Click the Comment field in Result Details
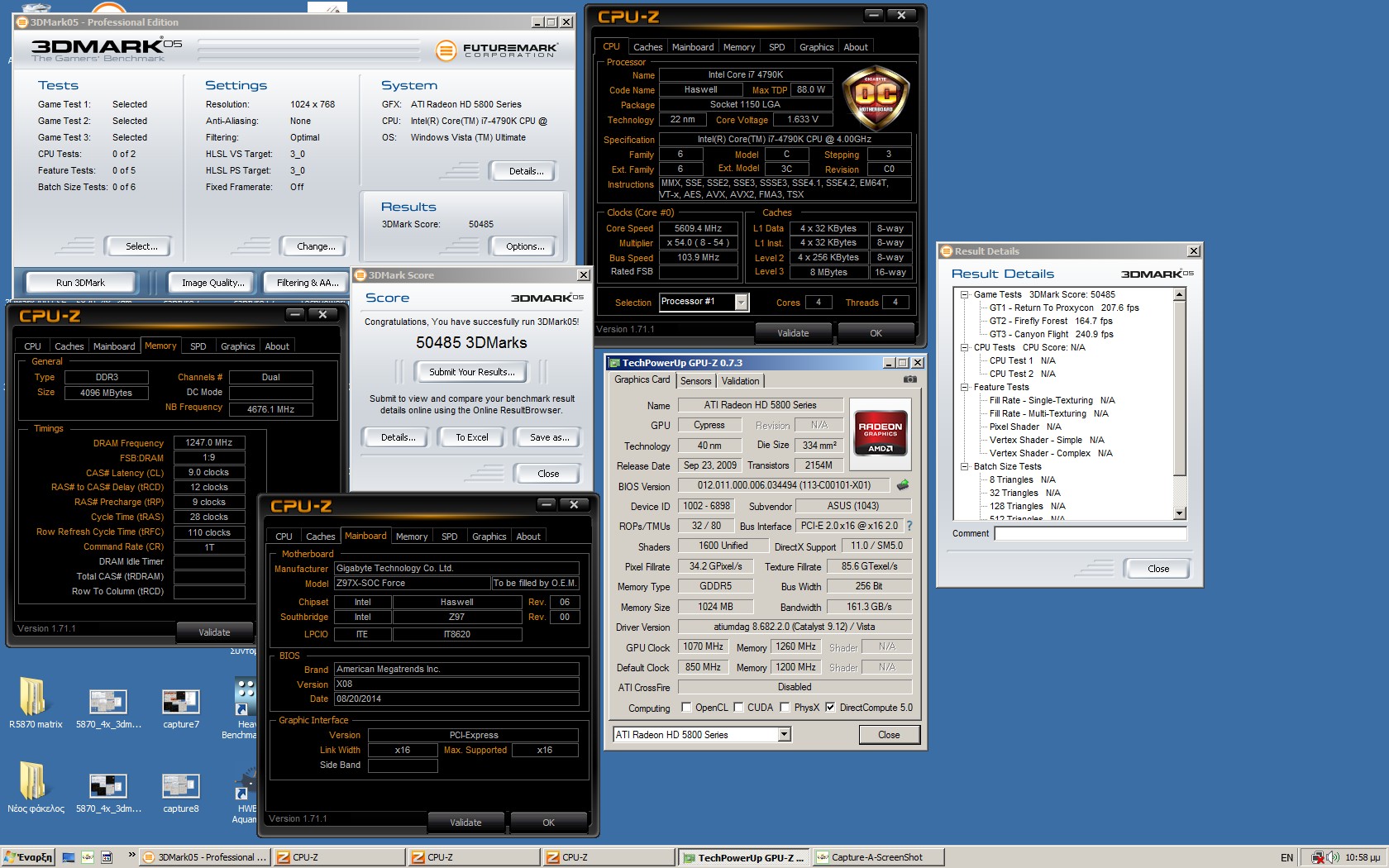Viewport: 1389px width, 868px height. [x=1091, y=534]
